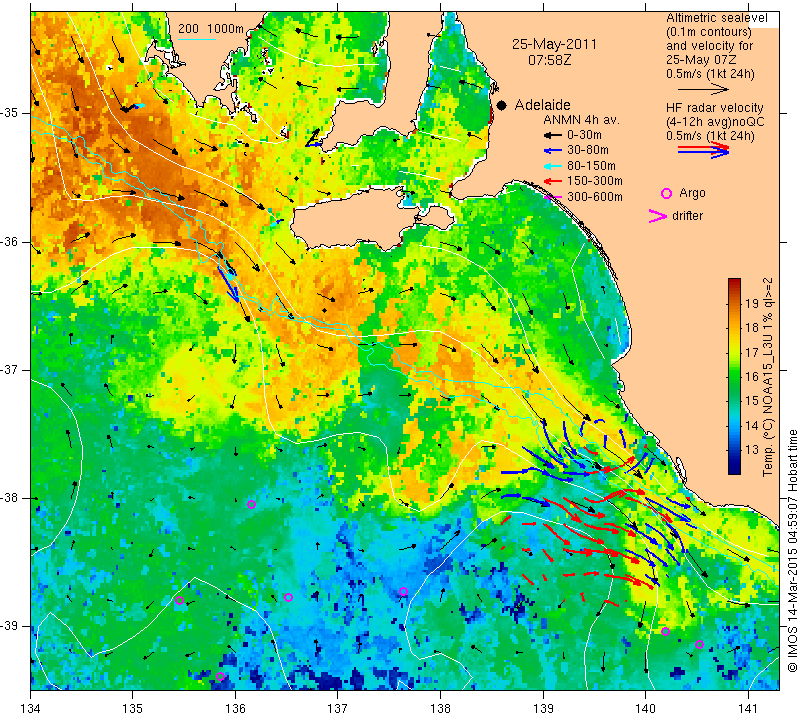Click the 141 longitude axis label
The image size is (800, 720).
pyautogui.click(x=748, y=709)
